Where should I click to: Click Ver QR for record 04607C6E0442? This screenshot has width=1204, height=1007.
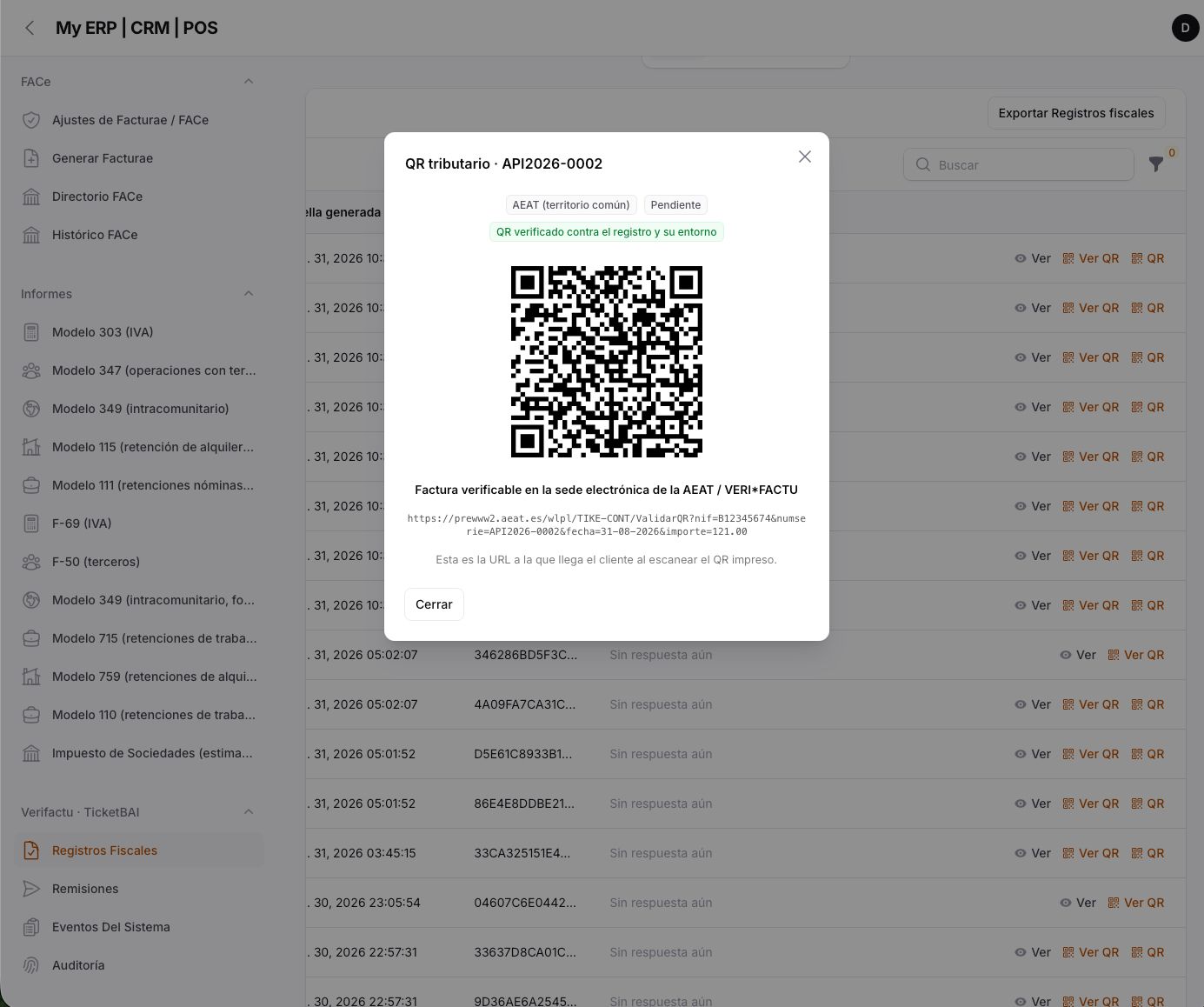(1135, 903)
